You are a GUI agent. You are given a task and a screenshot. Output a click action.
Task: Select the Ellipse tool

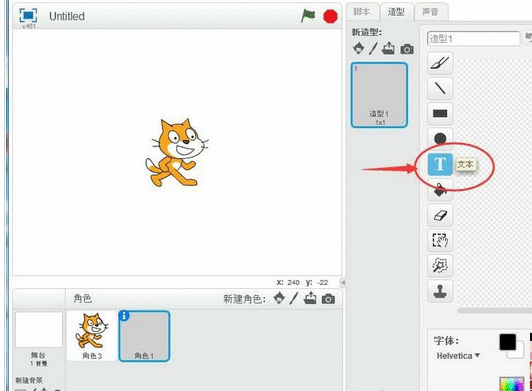[440, 138]
